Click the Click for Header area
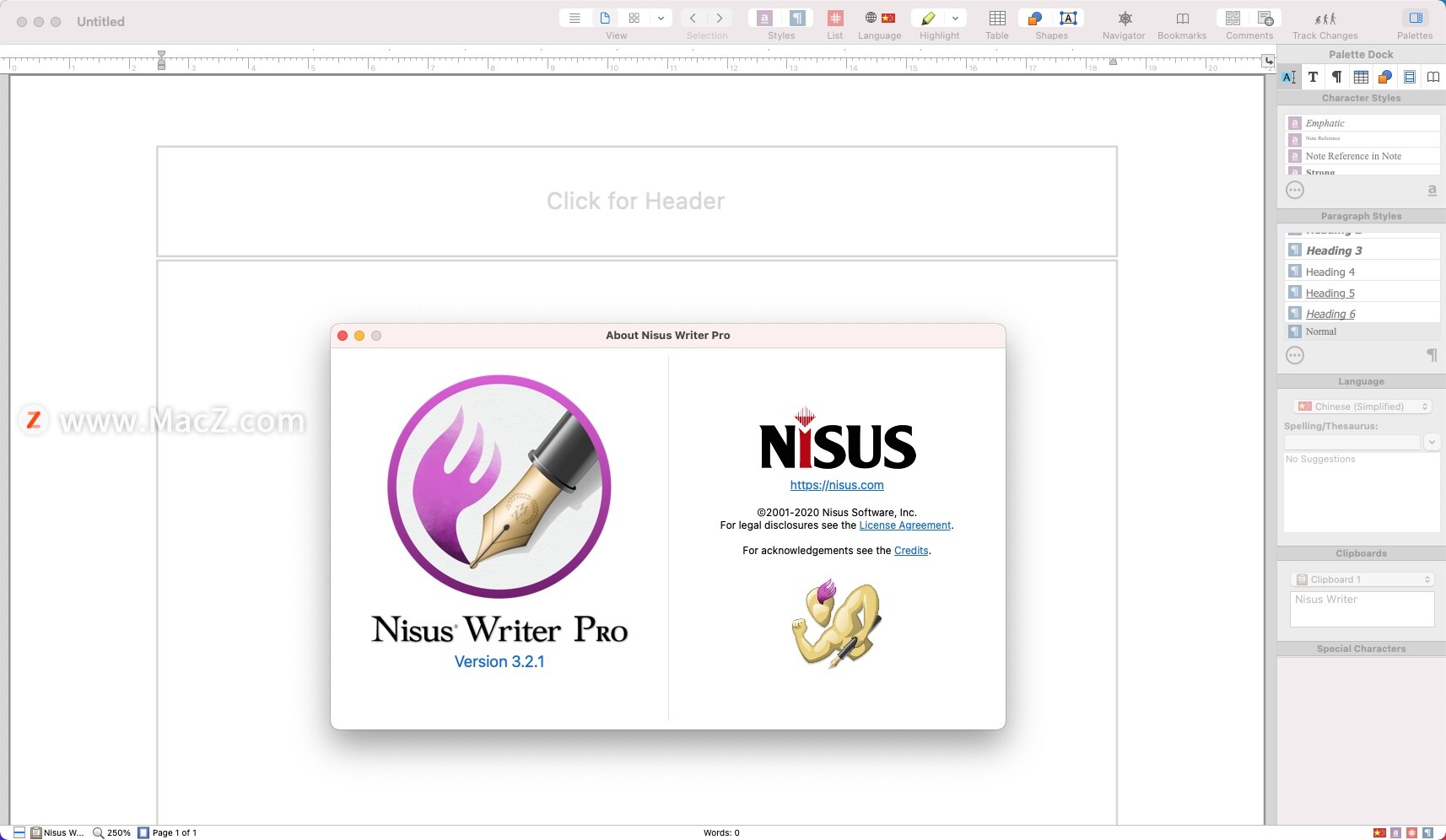Image resolution: width=1446 pixels, height=840 pixels. (x=636, y=201)
